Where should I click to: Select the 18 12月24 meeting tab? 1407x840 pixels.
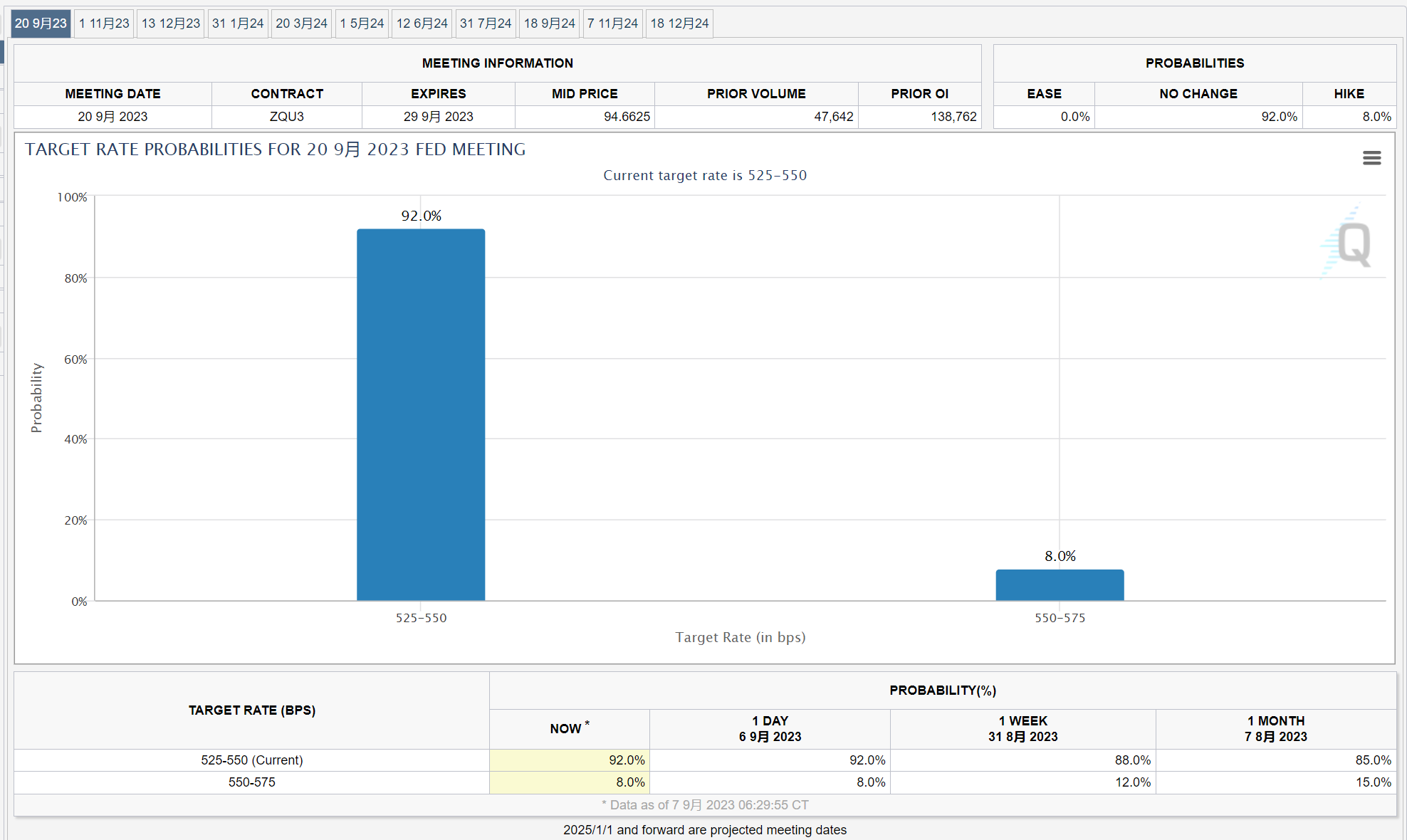click(x=679, y=23)
